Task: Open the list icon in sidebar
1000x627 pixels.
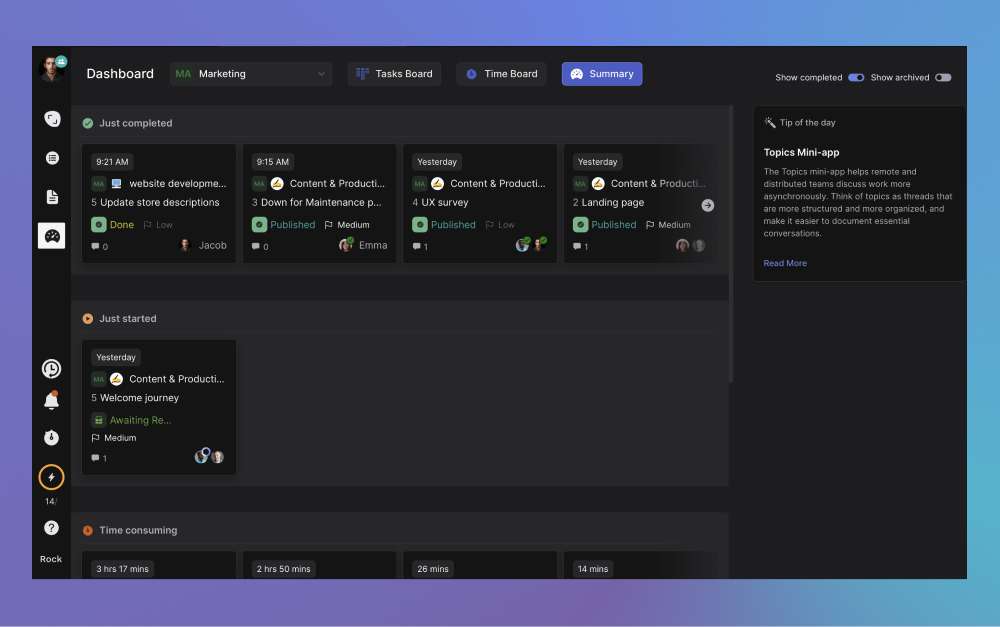Action: [51, 158]
